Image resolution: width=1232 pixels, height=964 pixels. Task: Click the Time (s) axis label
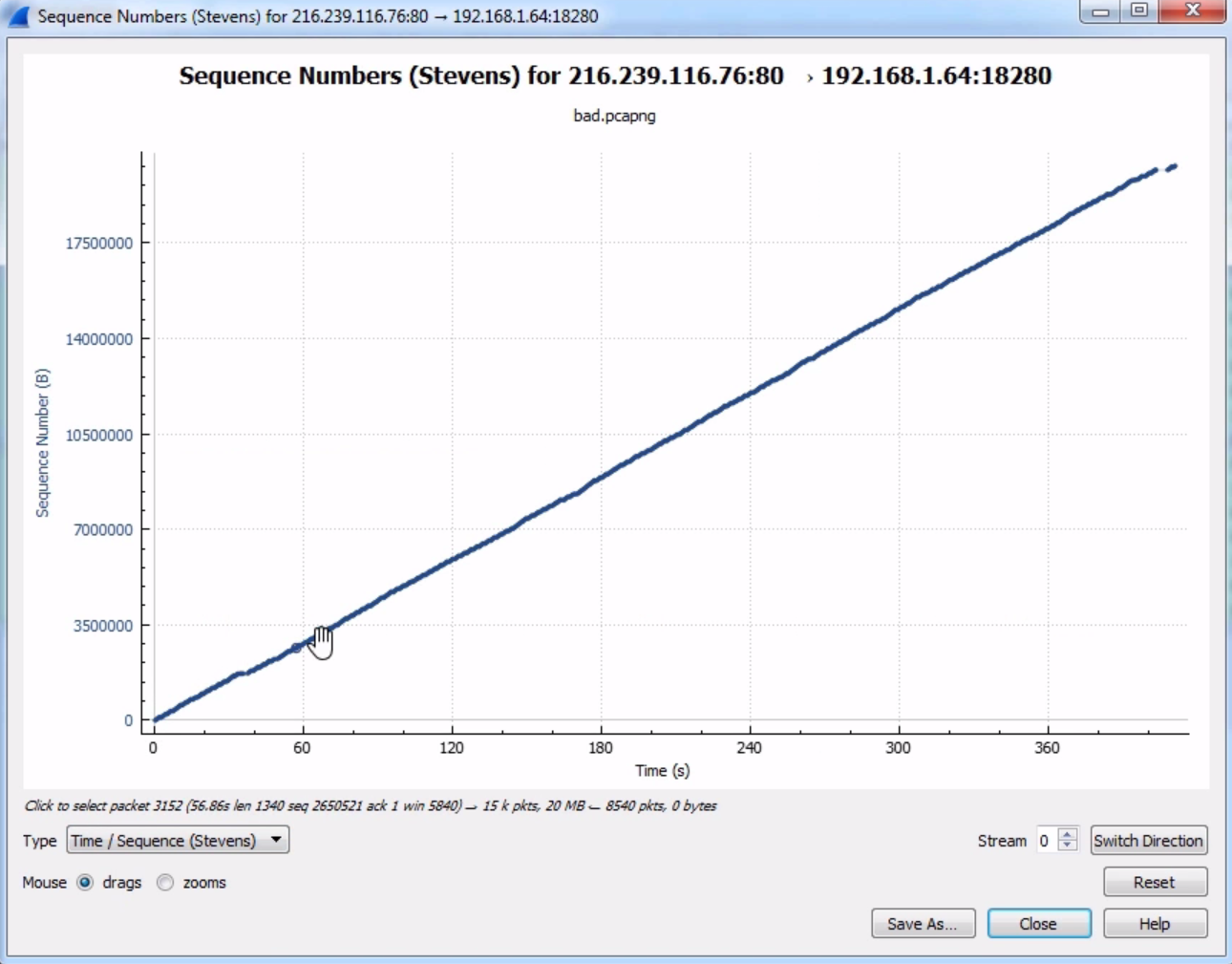pyautogui.click(x=662, y=771)
